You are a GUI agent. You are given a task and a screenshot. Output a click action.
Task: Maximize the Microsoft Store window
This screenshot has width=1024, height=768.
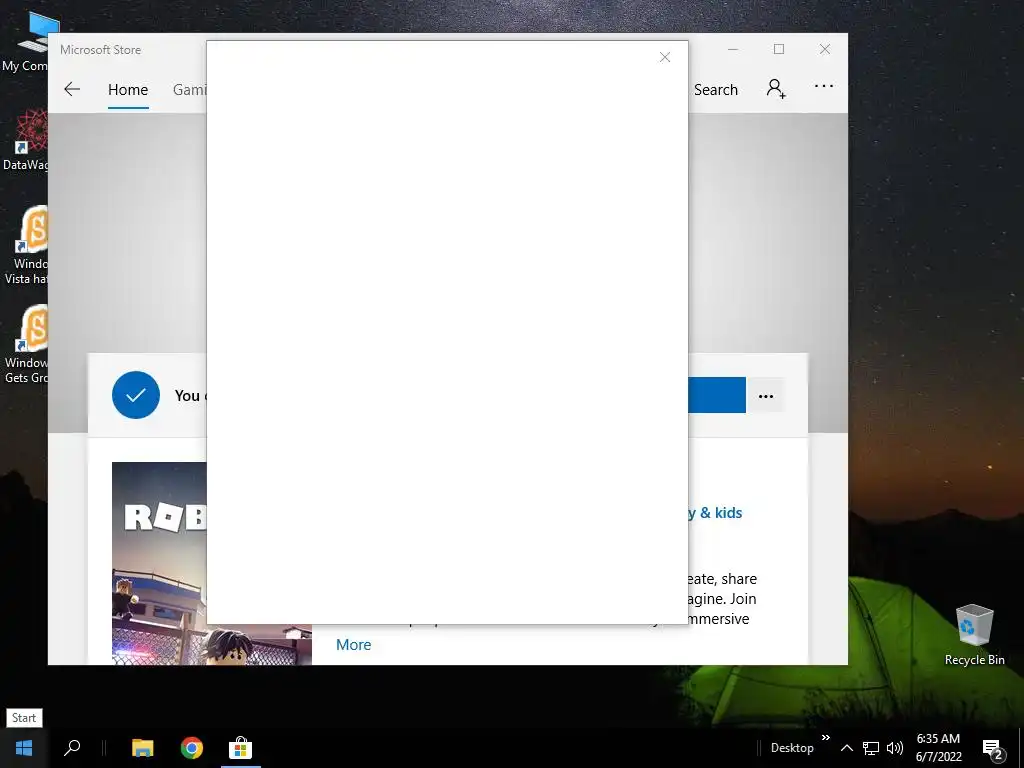coord(778,50)
